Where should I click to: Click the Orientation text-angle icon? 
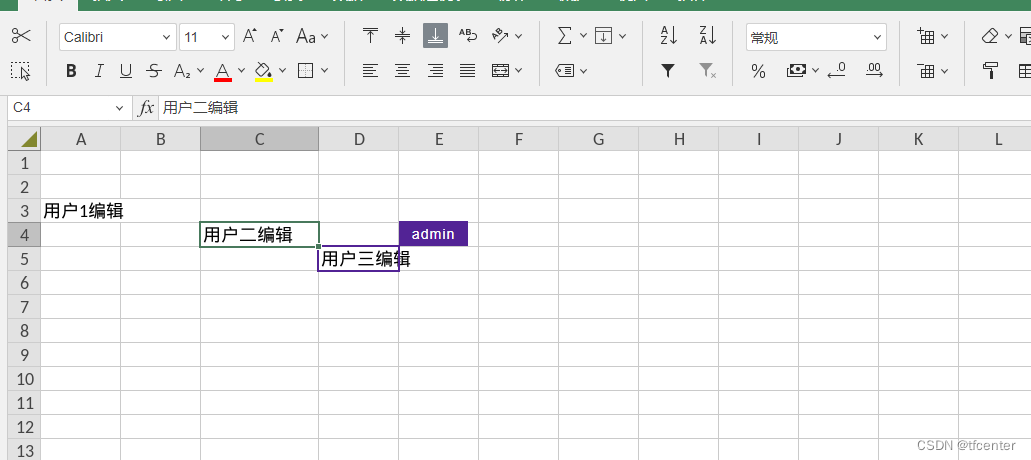click(x=500, y=36)
